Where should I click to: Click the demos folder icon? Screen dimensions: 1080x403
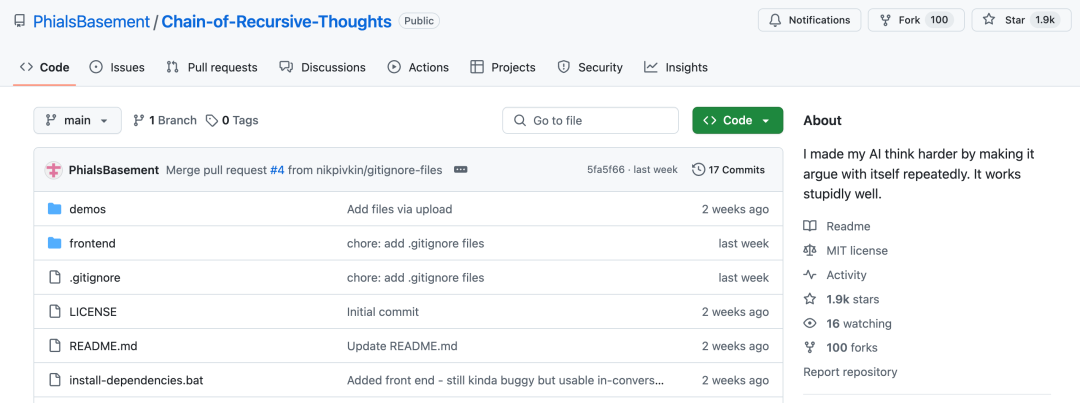pos(54,209)
